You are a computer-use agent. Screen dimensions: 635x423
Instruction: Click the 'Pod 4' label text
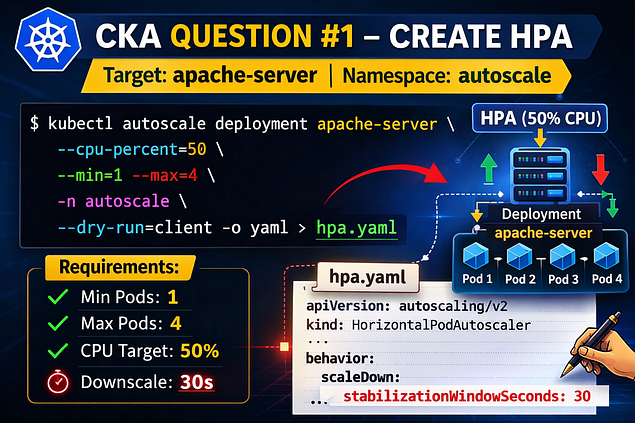[607, 279]
